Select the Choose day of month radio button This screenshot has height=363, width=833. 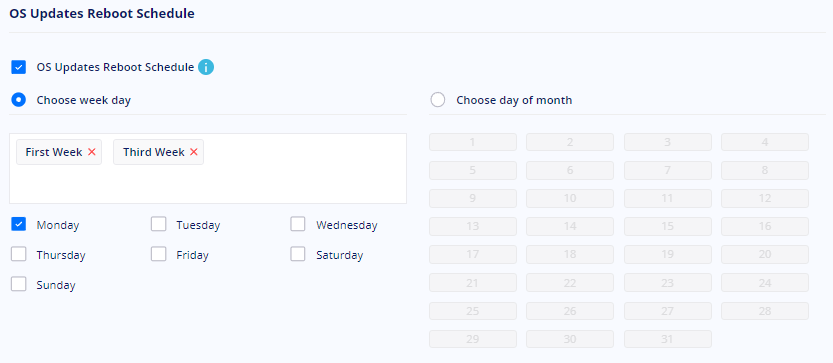click(438, 100)
